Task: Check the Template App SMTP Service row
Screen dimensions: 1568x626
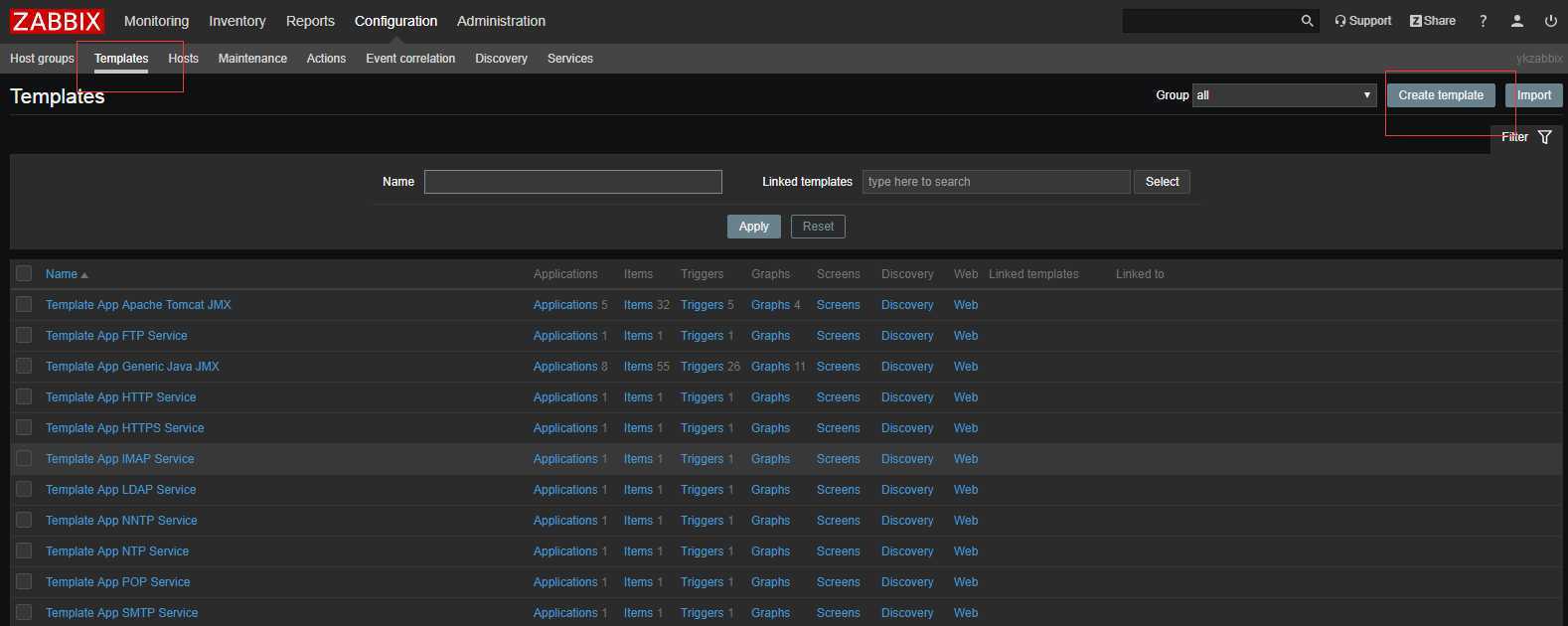Action: point(24,612)
